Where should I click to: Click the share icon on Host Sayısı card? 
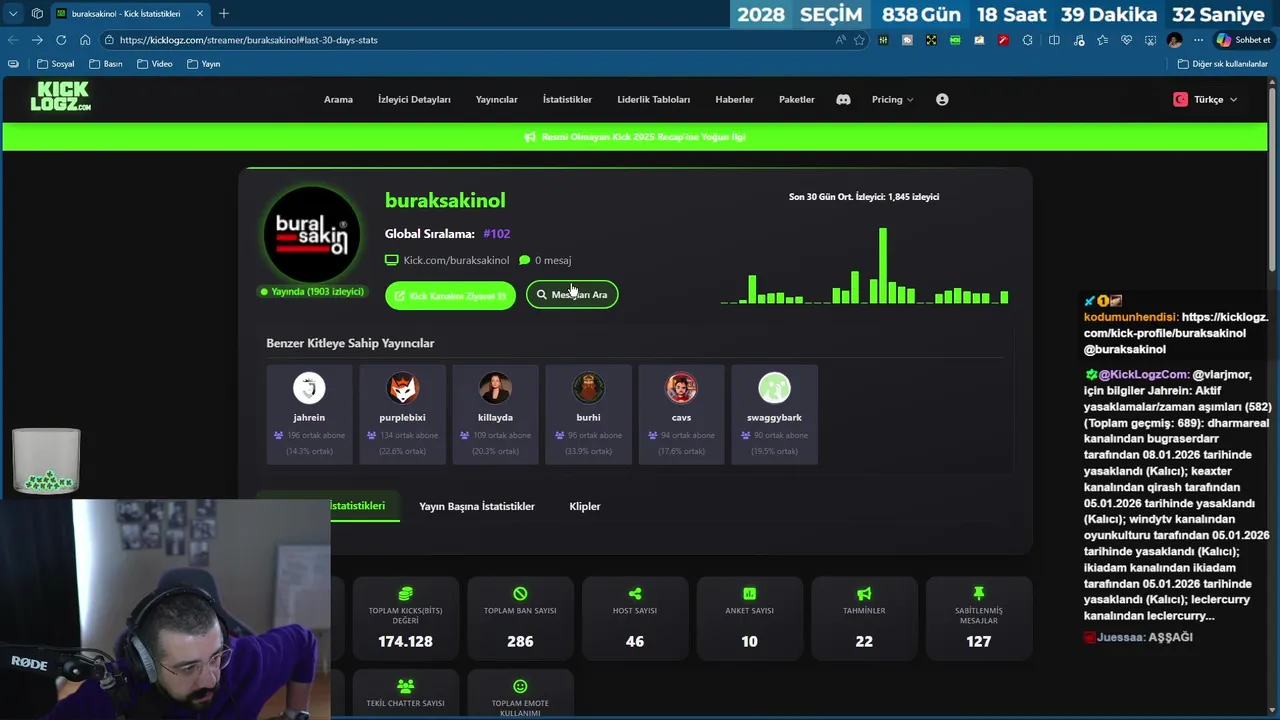[x=635, y=594]
